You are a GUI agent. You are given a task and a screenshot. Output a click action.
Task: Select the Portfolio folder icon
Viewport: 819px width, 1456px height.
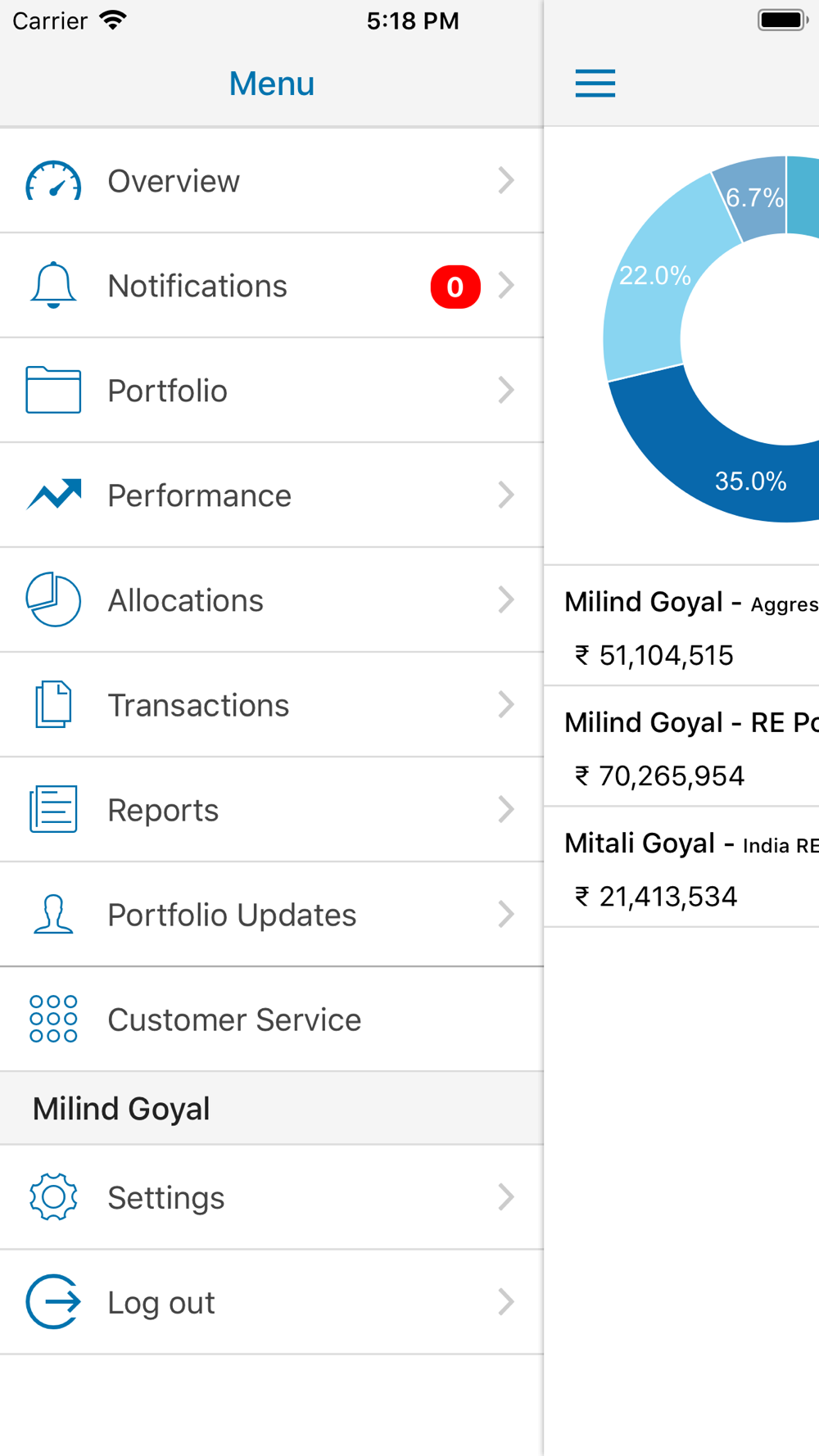pos(53,390)
